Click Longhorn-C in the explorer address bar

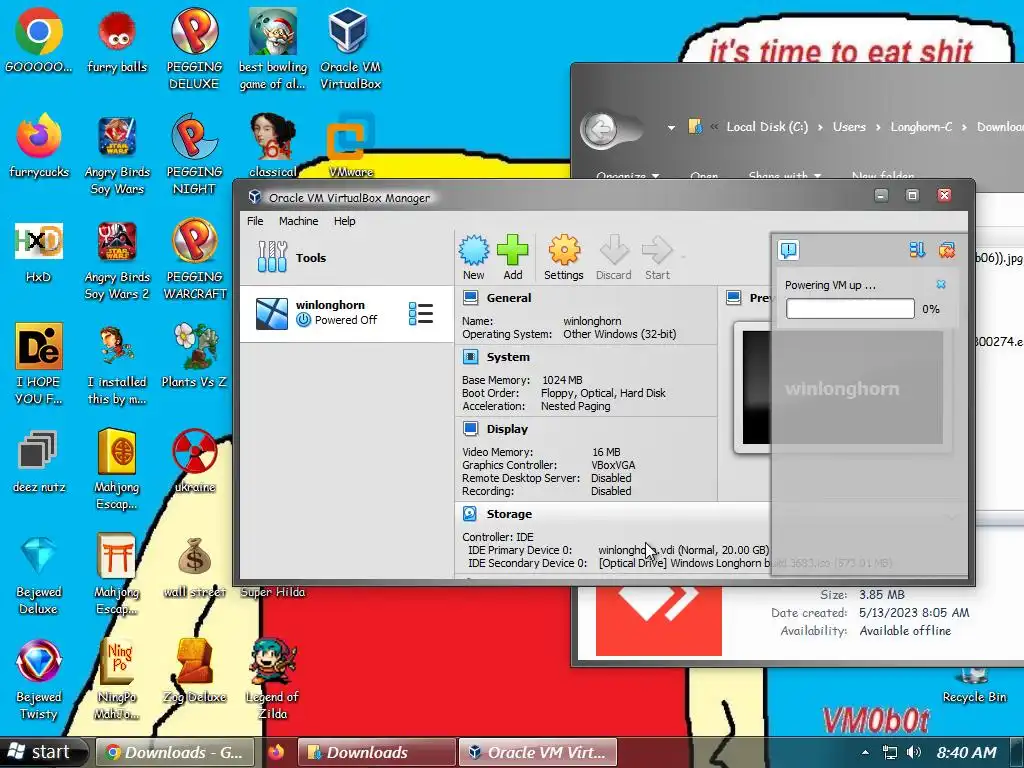(x=921, y=127)
